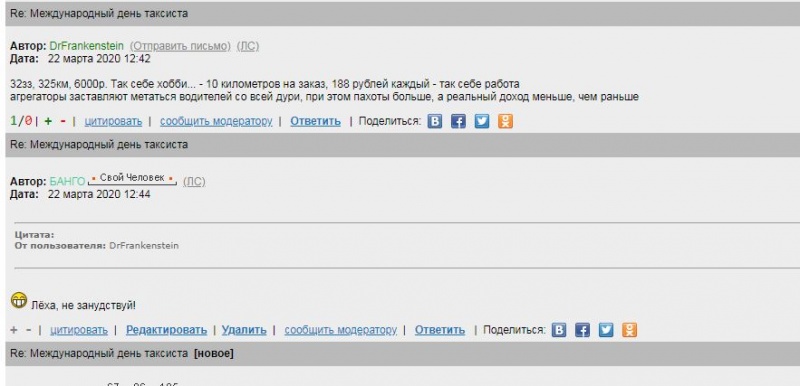Click quoted username 'DrFrankenstein' in the quote block
Viewport: 800px width, 386px height.
(x=144, y=246)
